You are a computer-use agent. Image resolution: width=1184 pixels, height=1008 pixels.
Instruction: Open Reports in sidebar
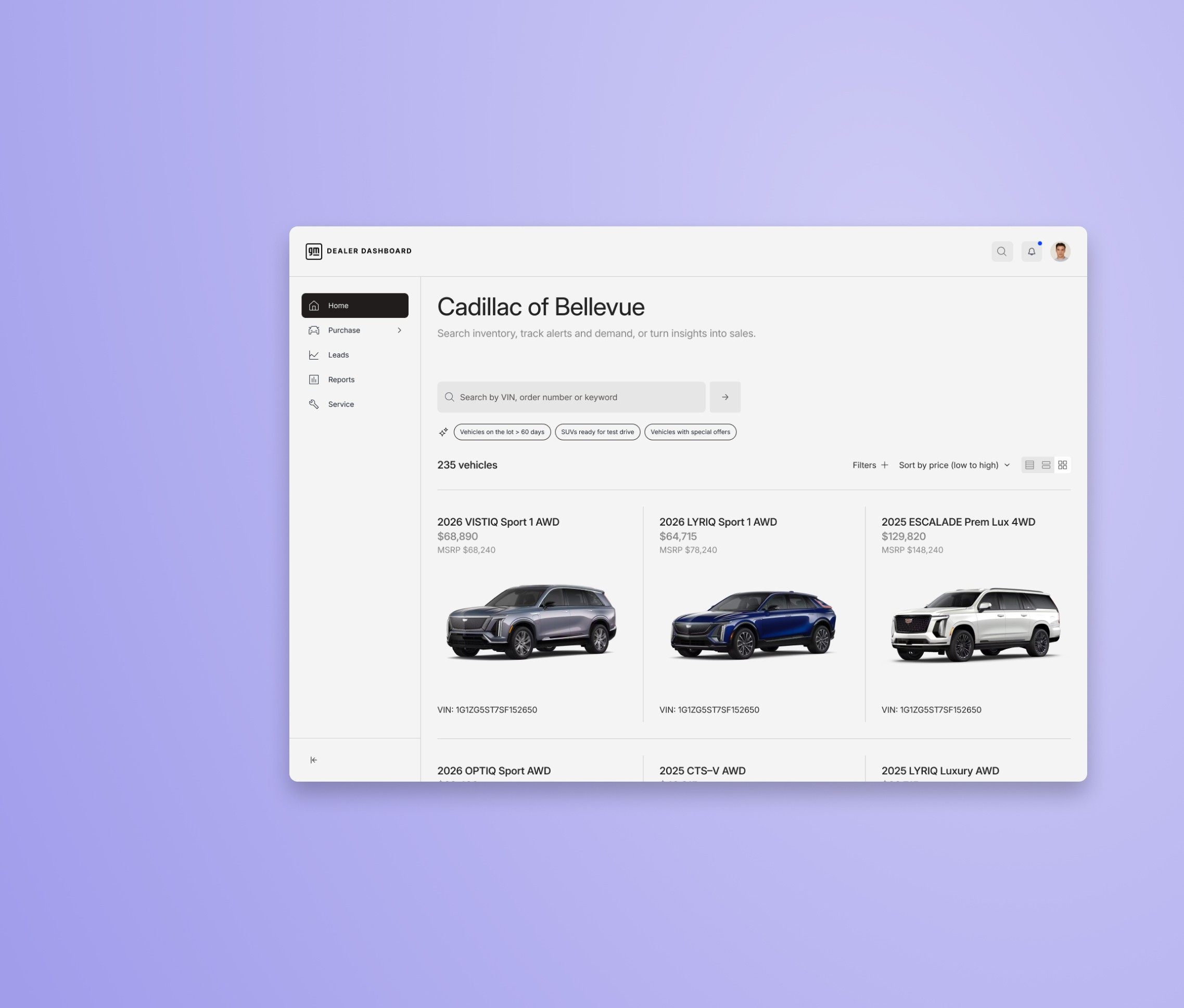pyautogui.click(x=341, y=379)
